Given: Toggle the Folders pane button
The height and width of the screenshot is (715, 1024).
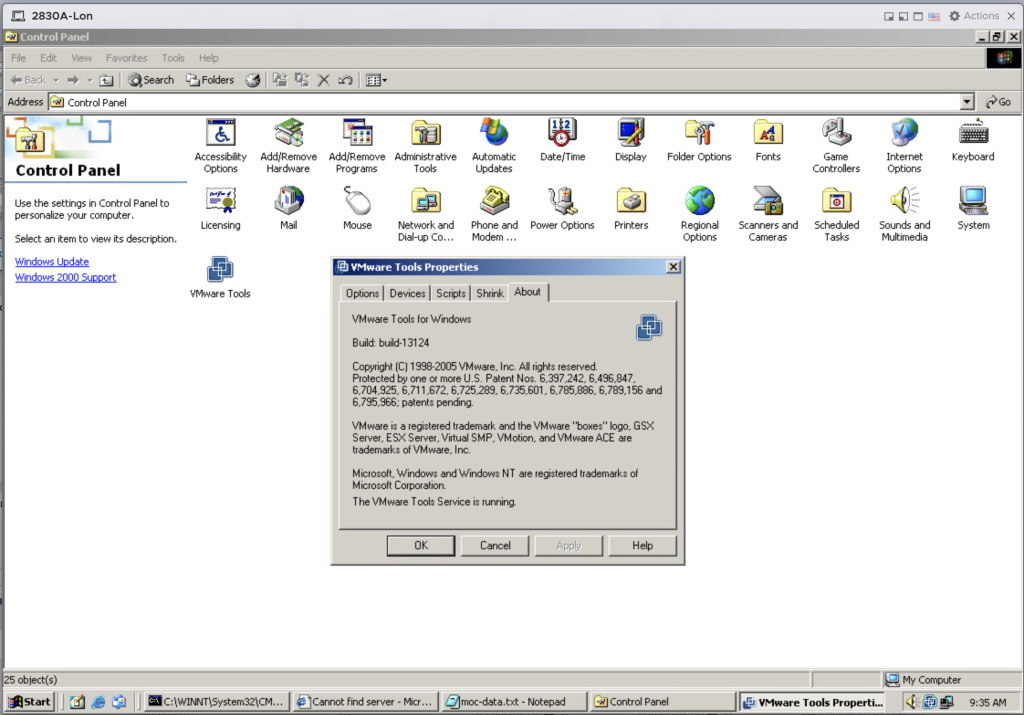Looking at the screenshot, I should (210, 80).
